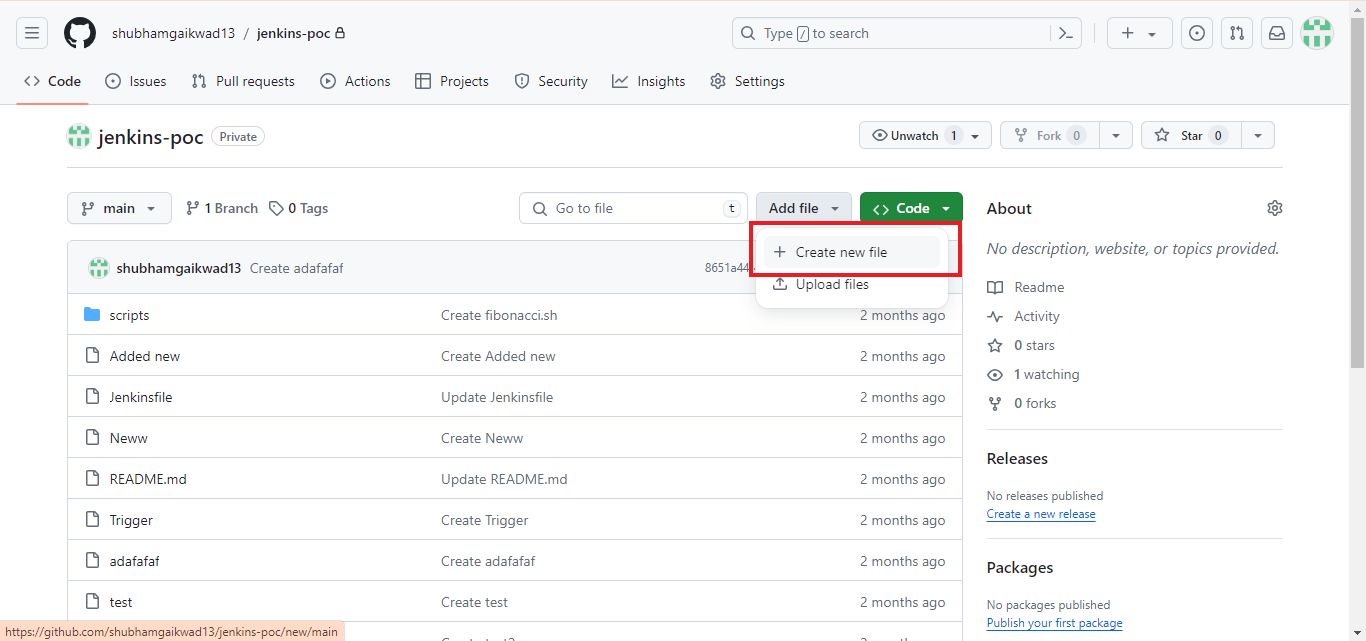Focus the Type / to search field
The height and width of the screenshot is (641, 1366).
[x=892, y=33]
